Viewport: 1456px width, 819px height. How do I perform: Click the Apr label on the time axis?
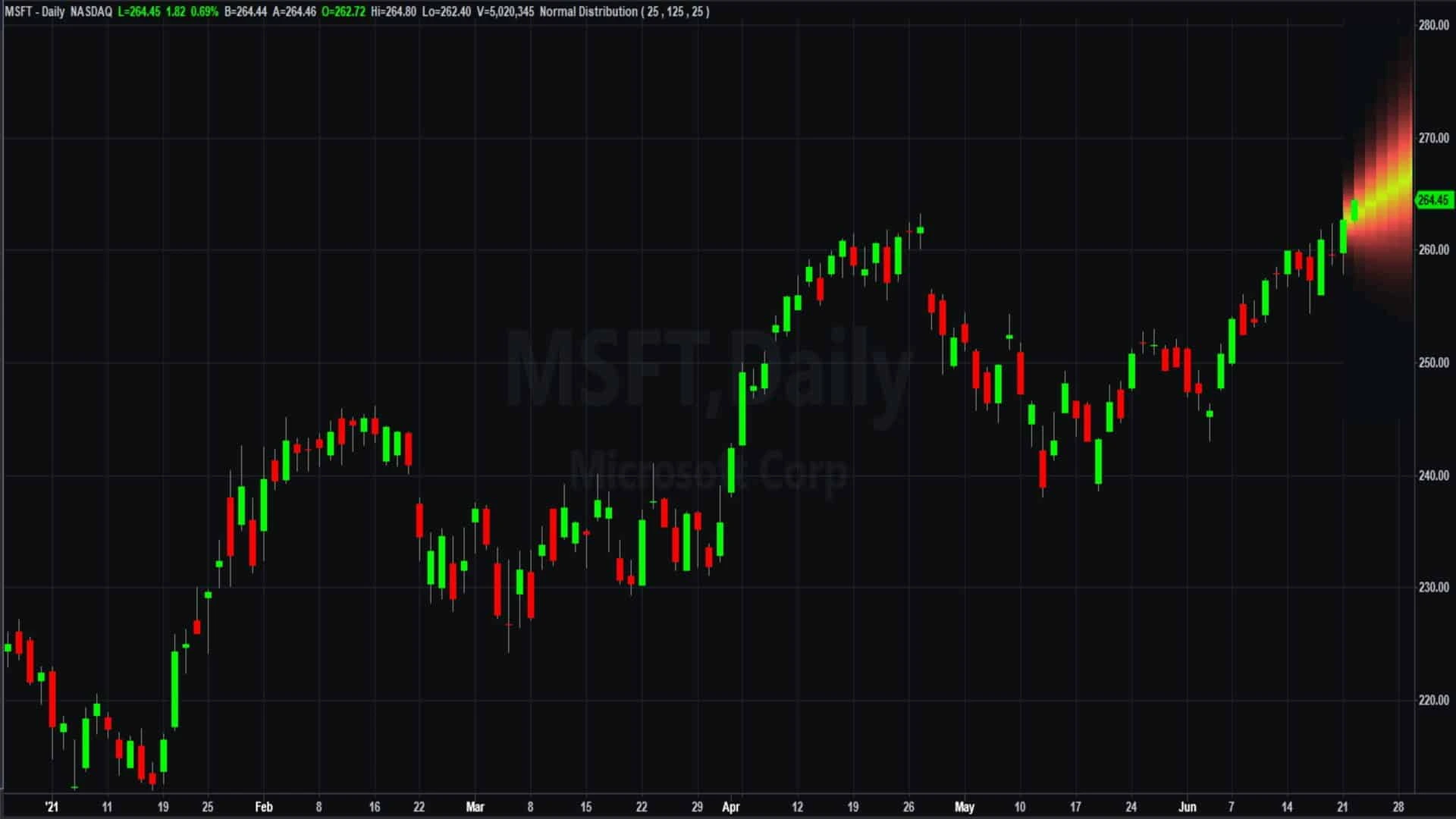click(x=730, y=807)
